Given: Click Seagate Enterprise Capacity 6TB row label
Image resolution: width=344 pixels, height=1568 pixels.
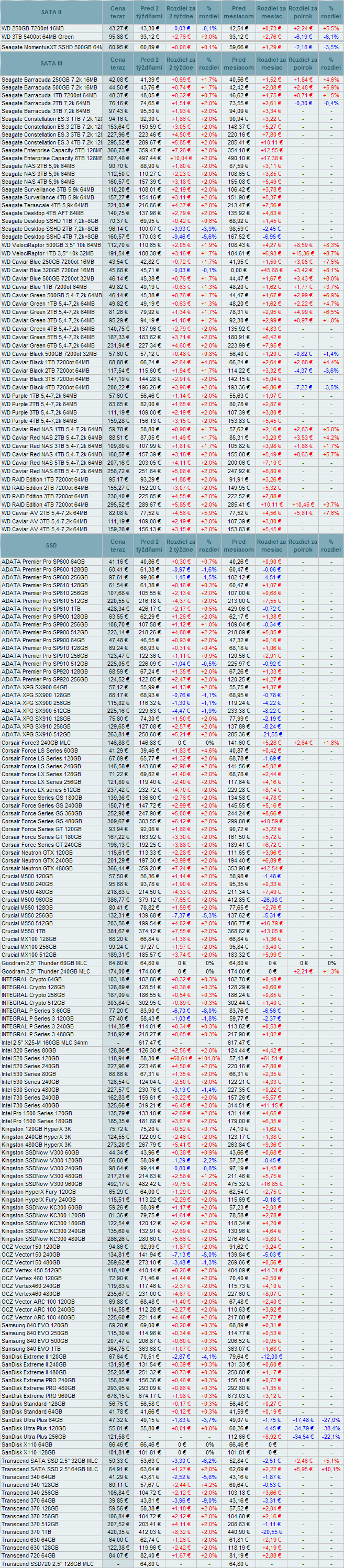Looking at the screenshot, I should (51, 158).
